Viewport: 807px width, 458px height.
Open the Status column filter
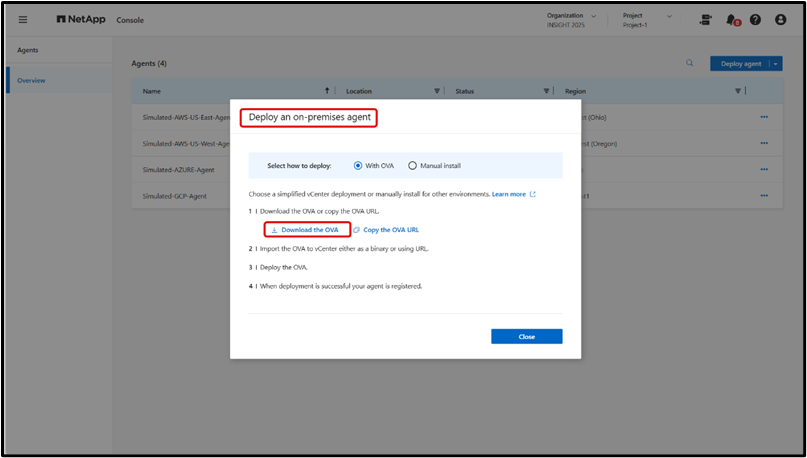coord(546,91)
